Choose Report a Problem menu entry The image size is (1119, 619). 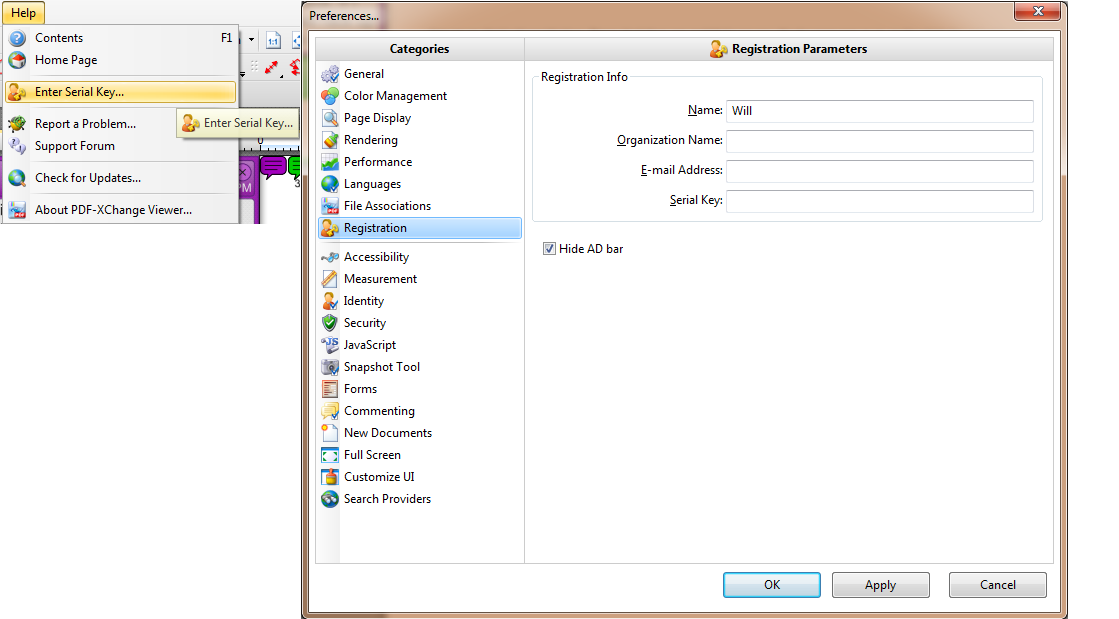coord(120,124)
